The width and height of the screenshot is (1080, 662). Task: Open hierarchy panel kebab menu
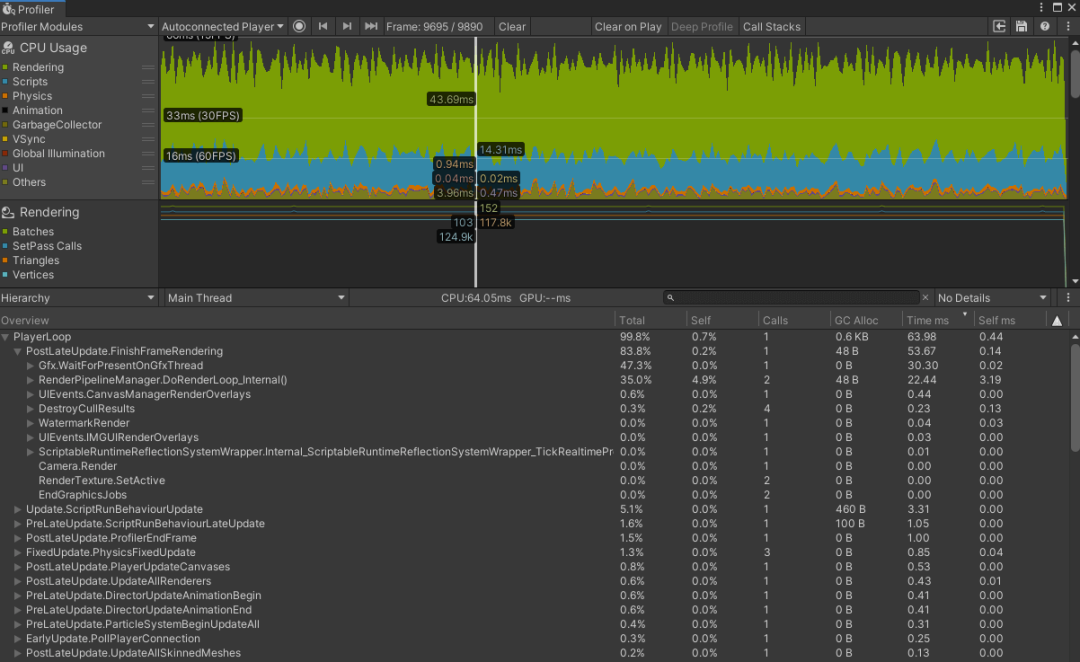pyautogui.click(x=1068, y=298)
